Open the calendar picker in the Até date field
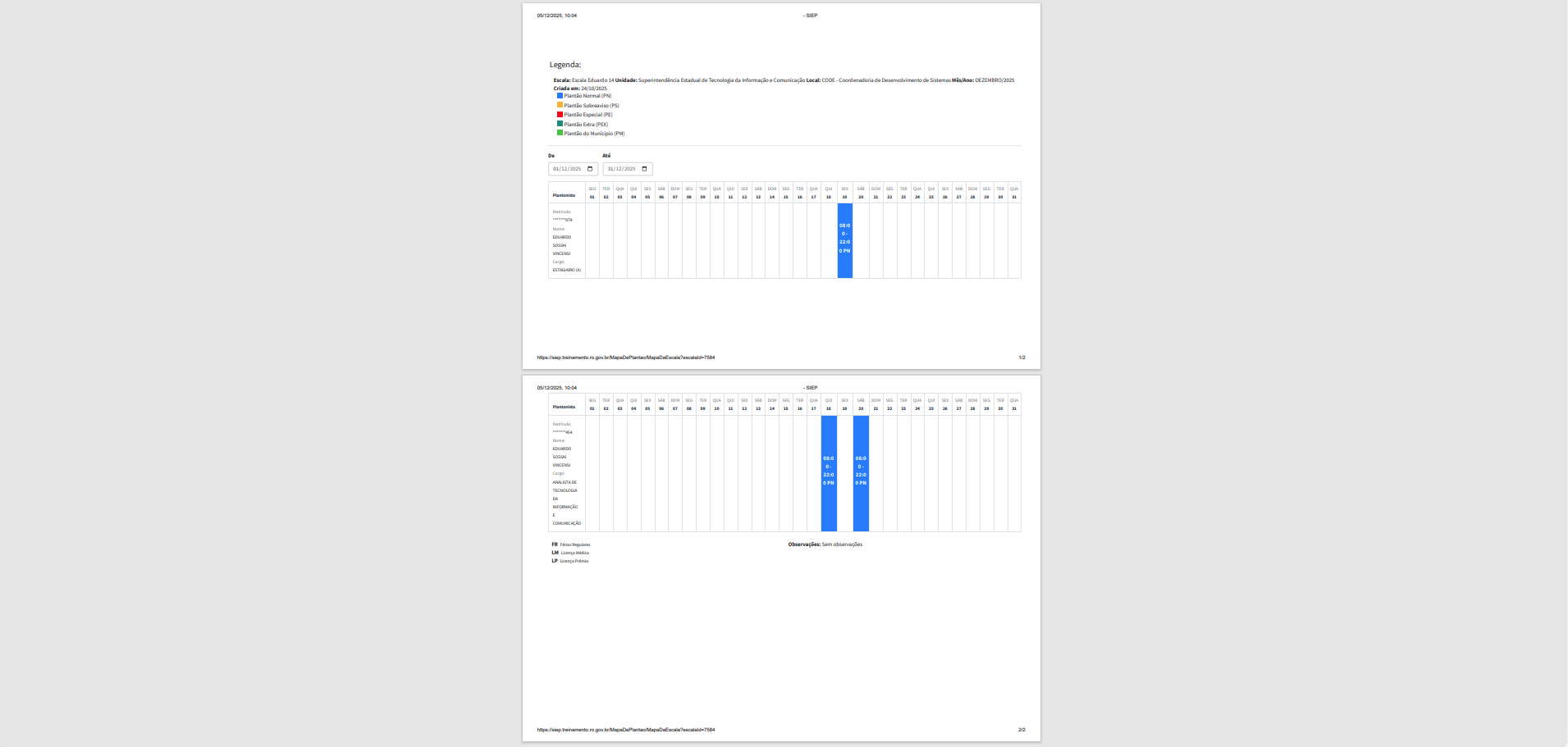1568x747 pixels. coord(645,169)
